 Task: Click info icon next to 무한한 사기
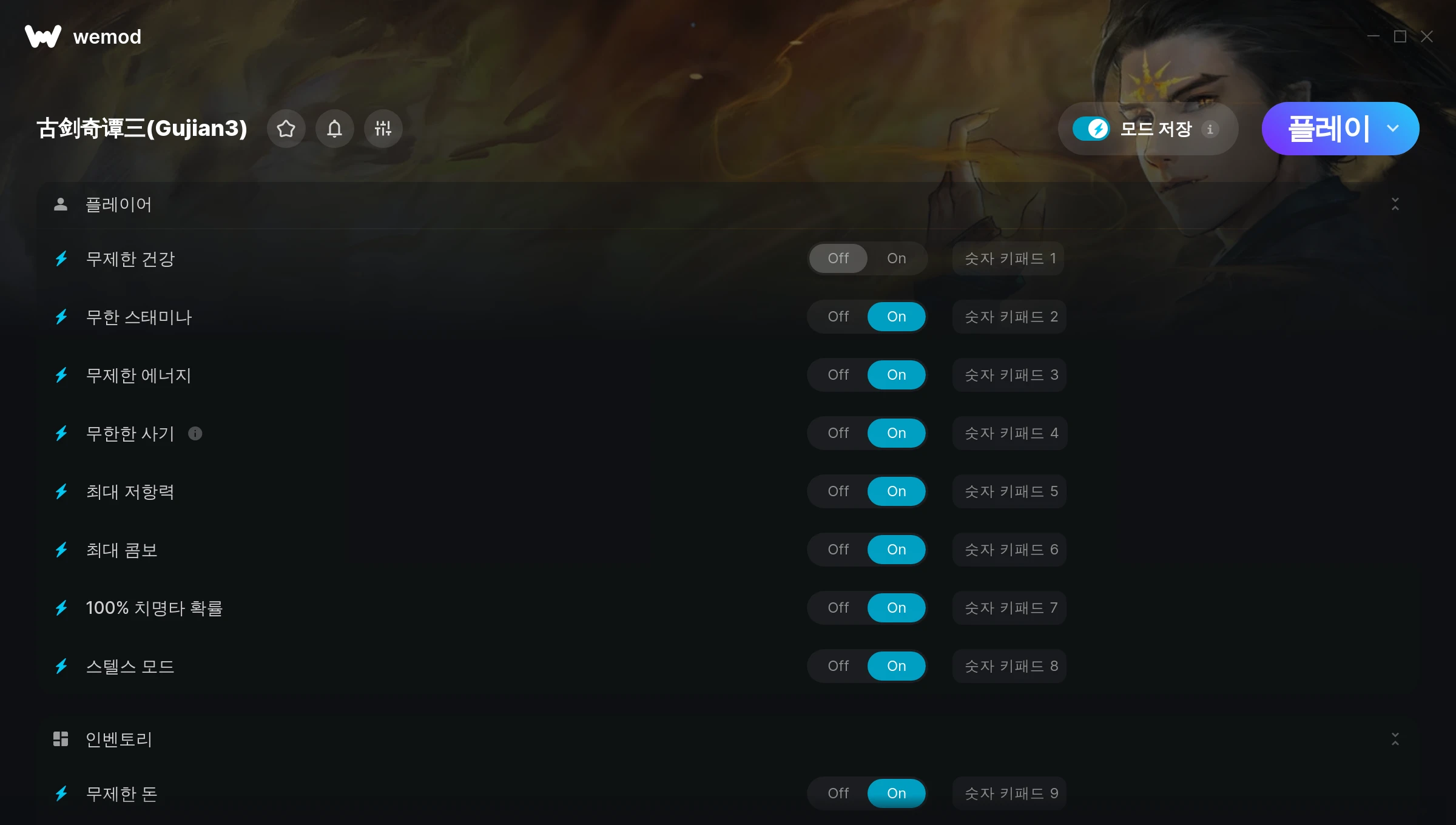click(195, 433)
